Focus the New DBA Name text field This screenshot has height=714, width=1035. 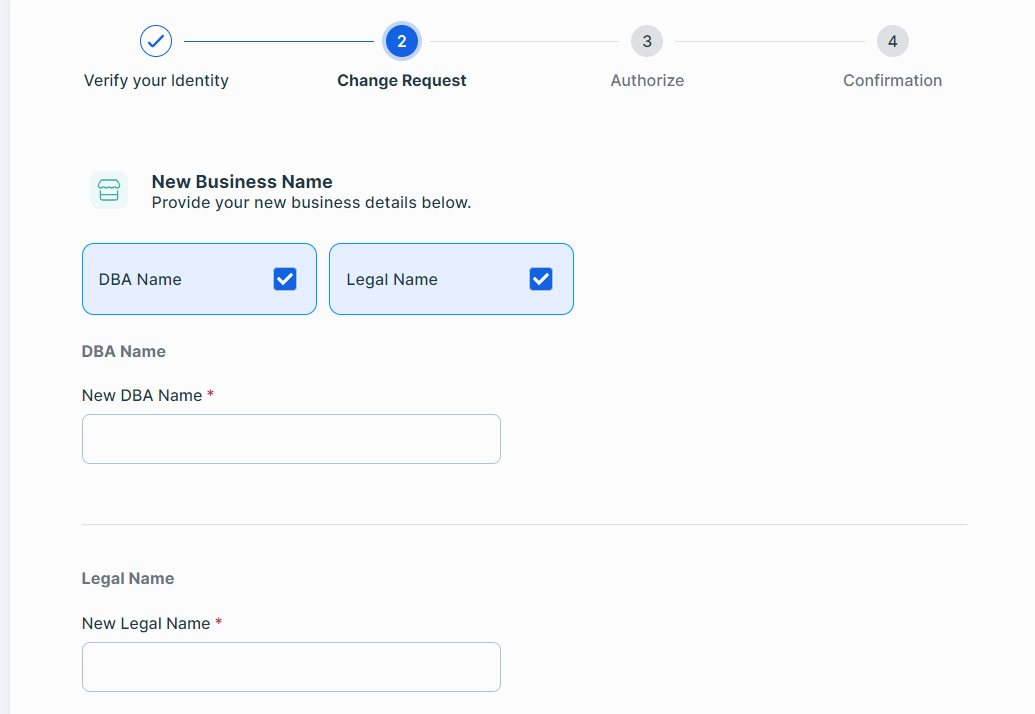tap(291, 439)
